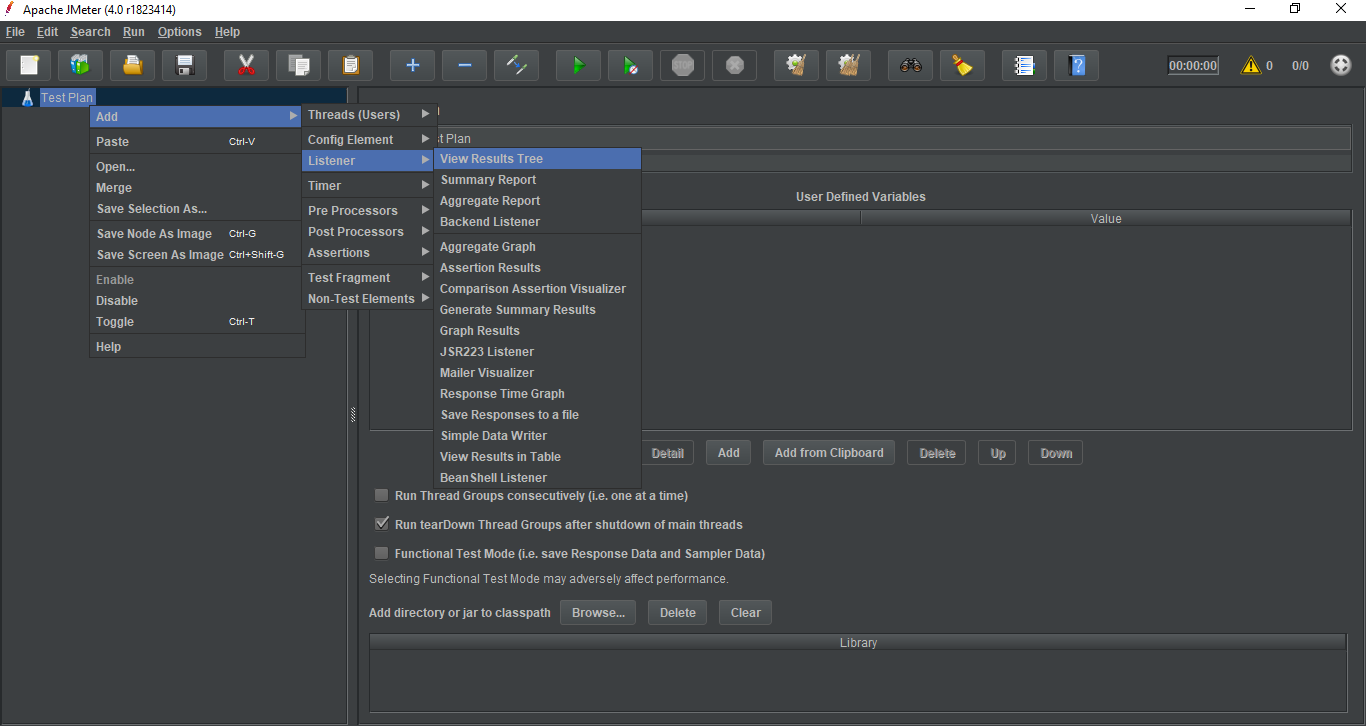Click the Save test plan floppy icon
Image resolution: width=1366 pixels, height=726 pixels.
tap(184, 66)
